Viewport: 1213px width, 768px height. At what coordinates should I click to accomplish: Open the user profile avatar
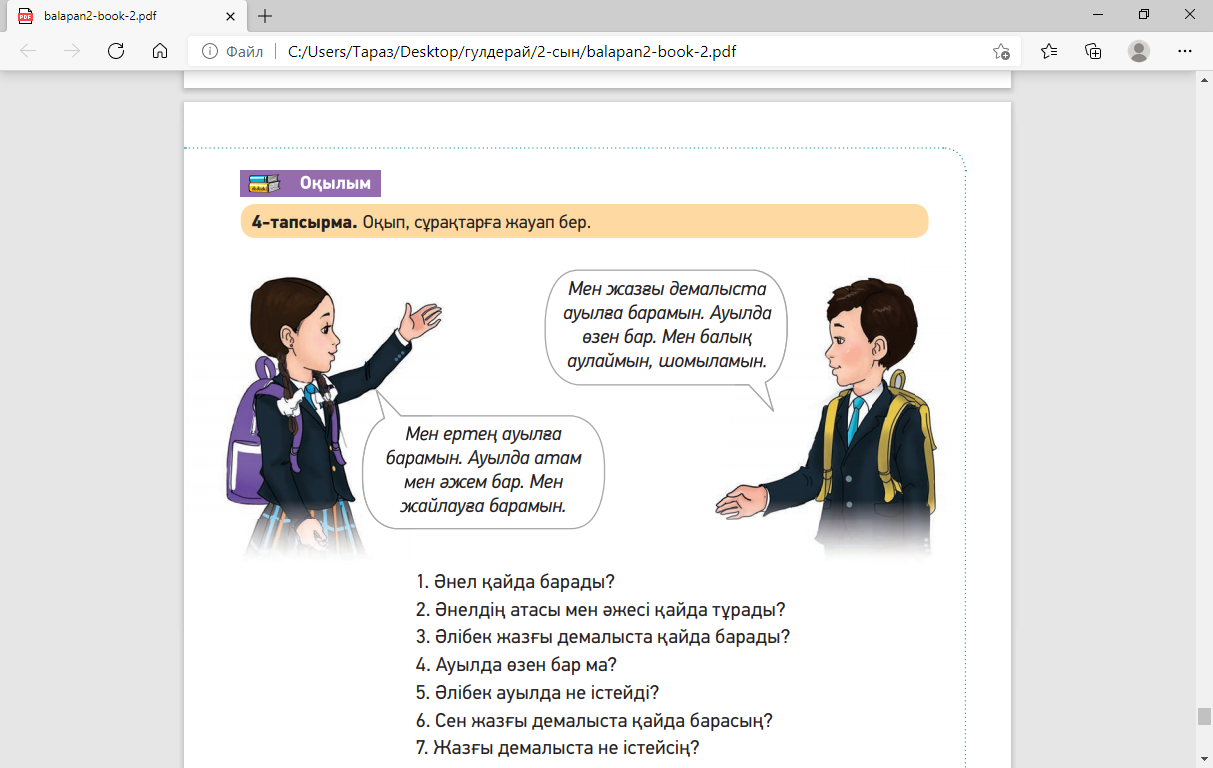click(x=1138, y=51)
